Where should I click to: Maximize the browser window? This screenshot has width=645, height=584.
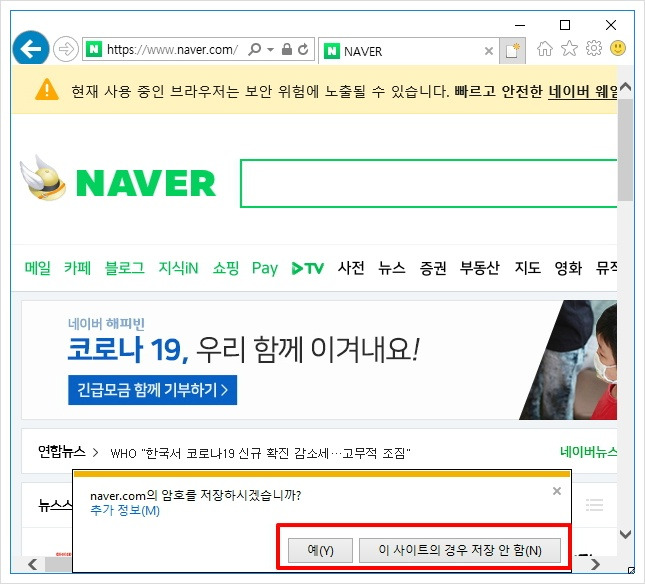pyautogui.click(x=565, y=25)
